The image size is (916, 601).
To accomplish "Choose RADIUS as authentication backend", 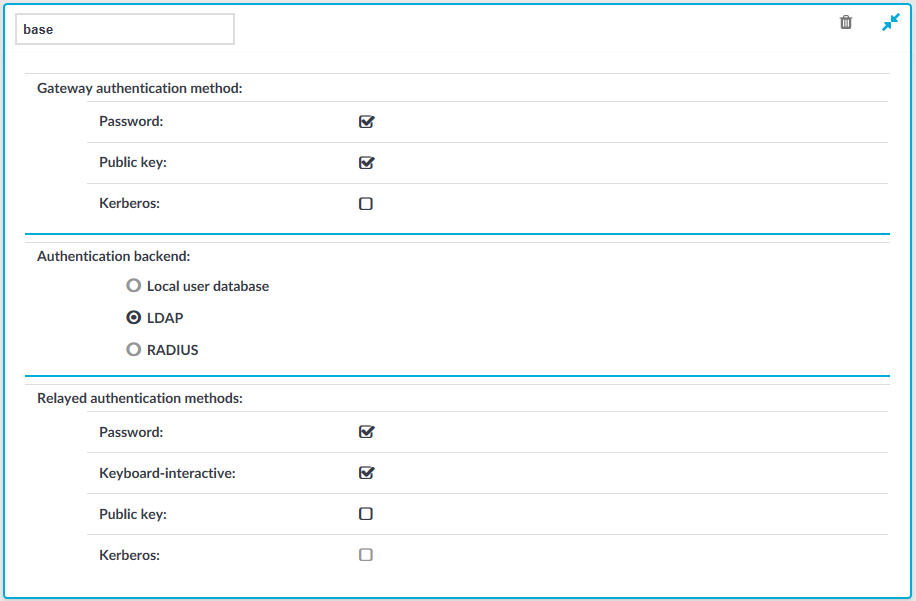I will (134, 349).
